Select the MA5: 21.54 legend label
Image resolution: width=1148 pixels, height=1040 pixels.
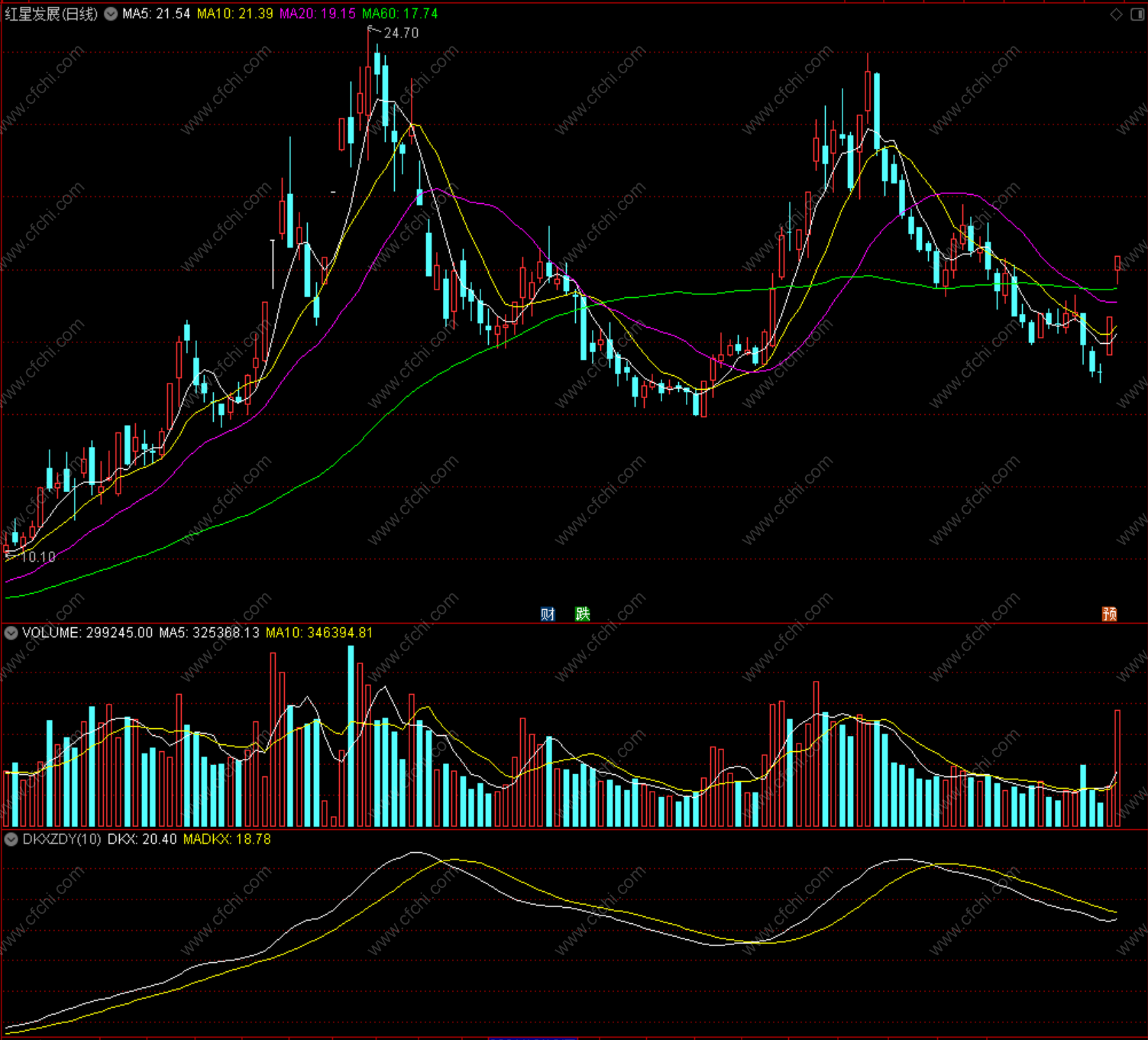tap(156, 14)
